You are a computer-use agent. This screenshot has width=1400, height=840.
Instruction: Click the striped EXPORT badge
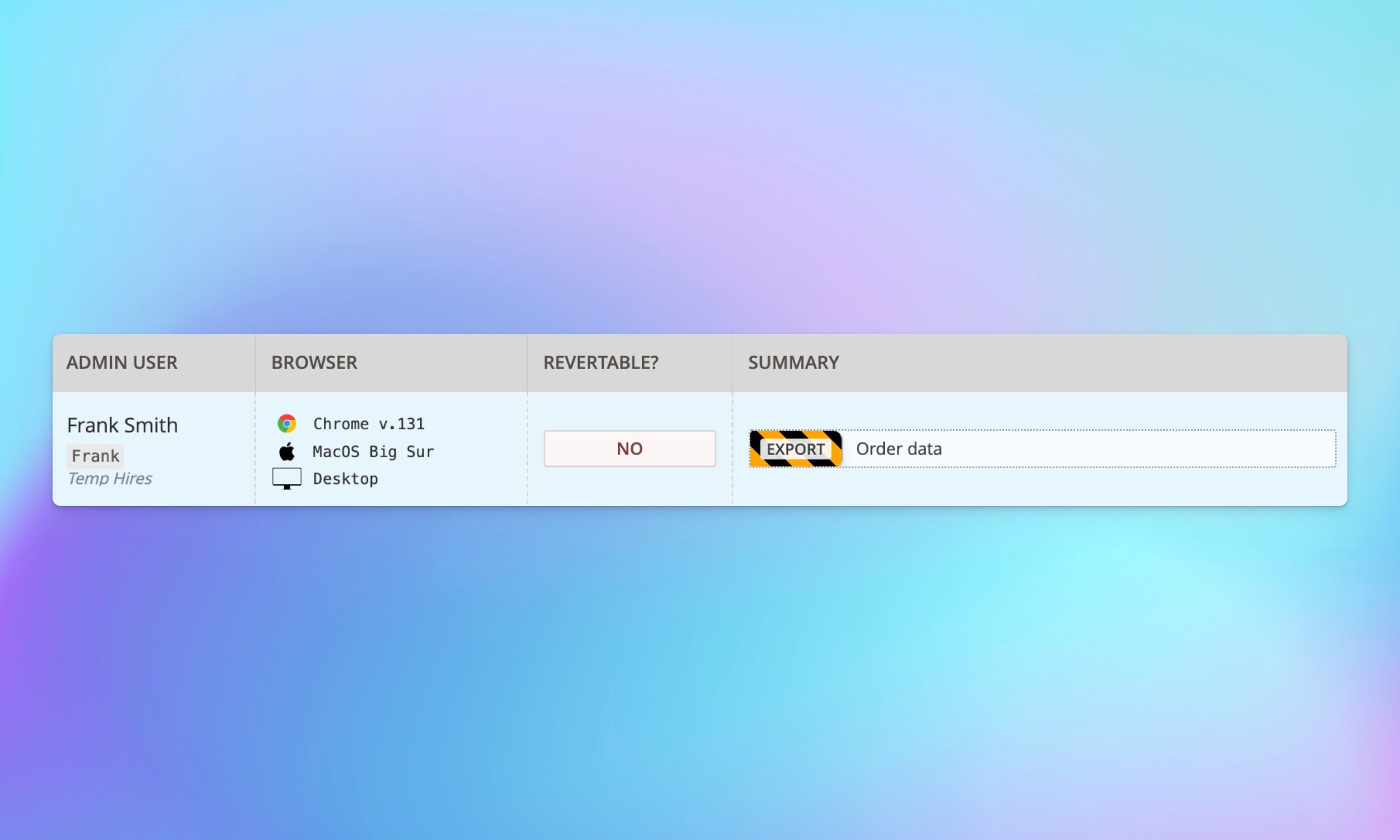tap(796, 449)
